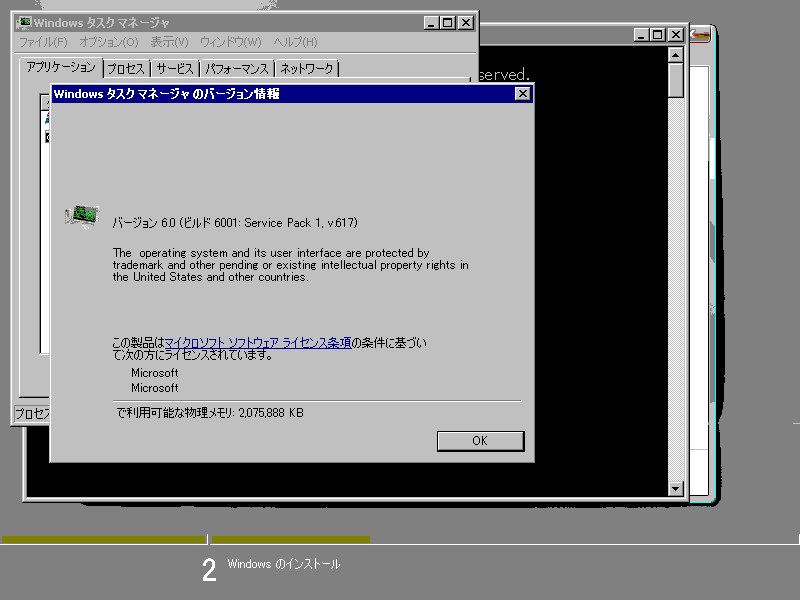800x600 pixels.
Task: Open the ヘルプ(H) menu in Task Manager
Action: (x=295, y=42)
